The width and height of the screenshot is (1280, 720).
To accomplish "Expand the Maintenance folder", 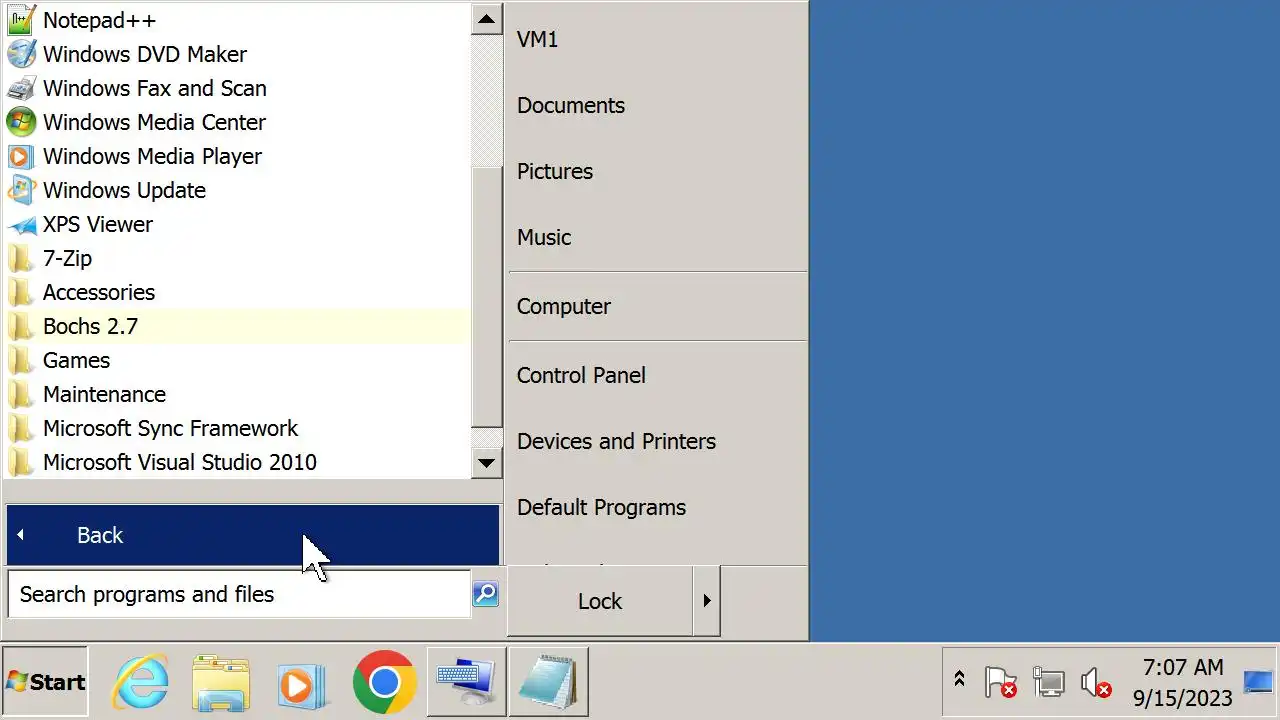I will (x=237, y=394).
